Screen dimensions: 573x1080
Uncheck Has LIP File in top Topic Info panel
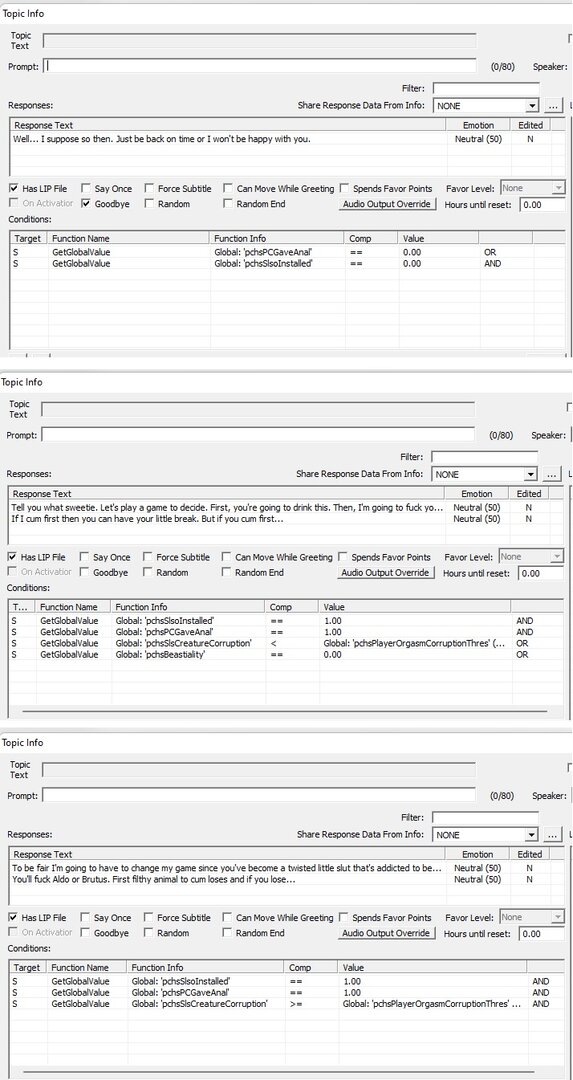tap(14, 188)
